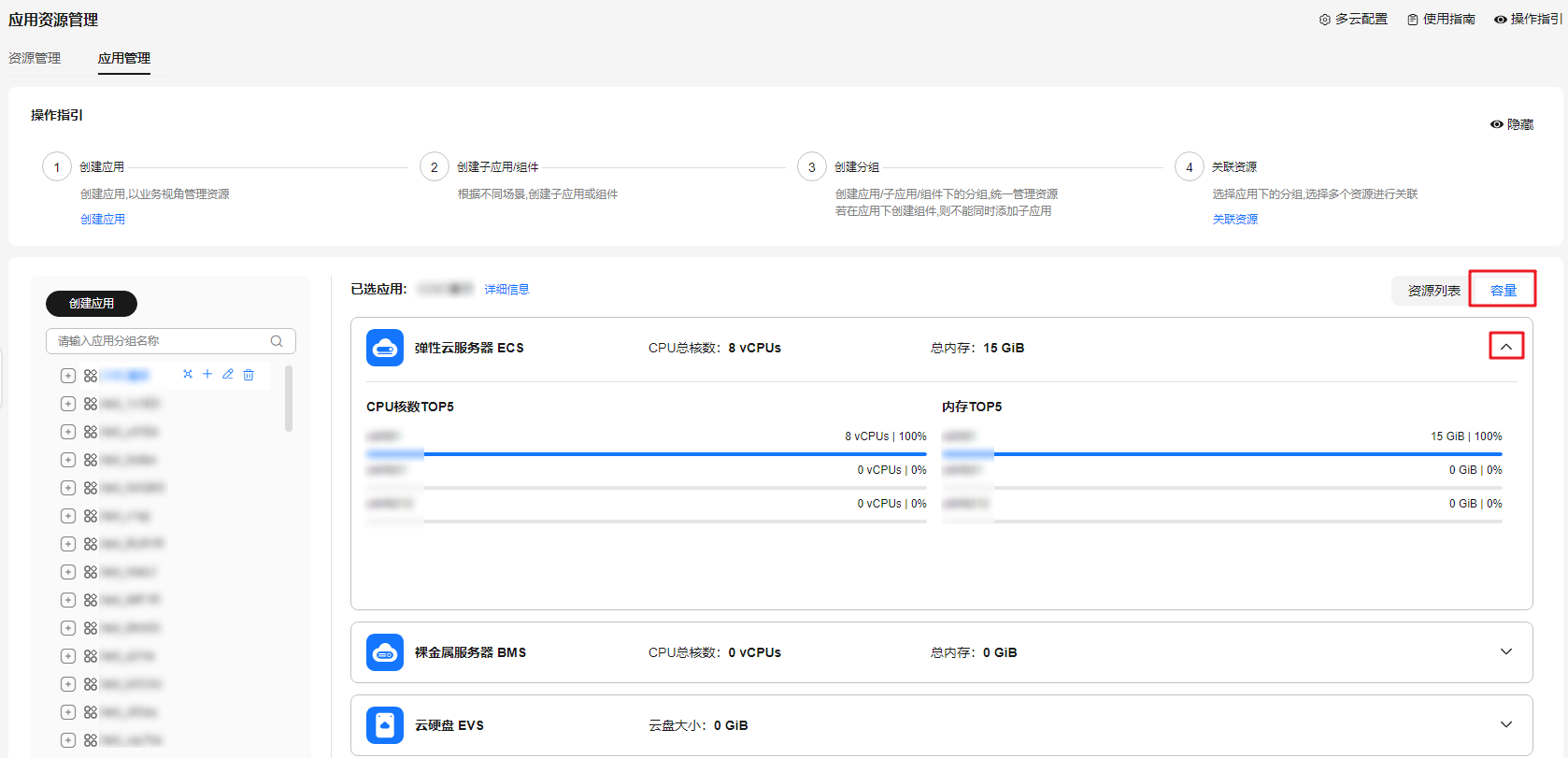Click the edit pencil icon in application tree

(227, 375)
